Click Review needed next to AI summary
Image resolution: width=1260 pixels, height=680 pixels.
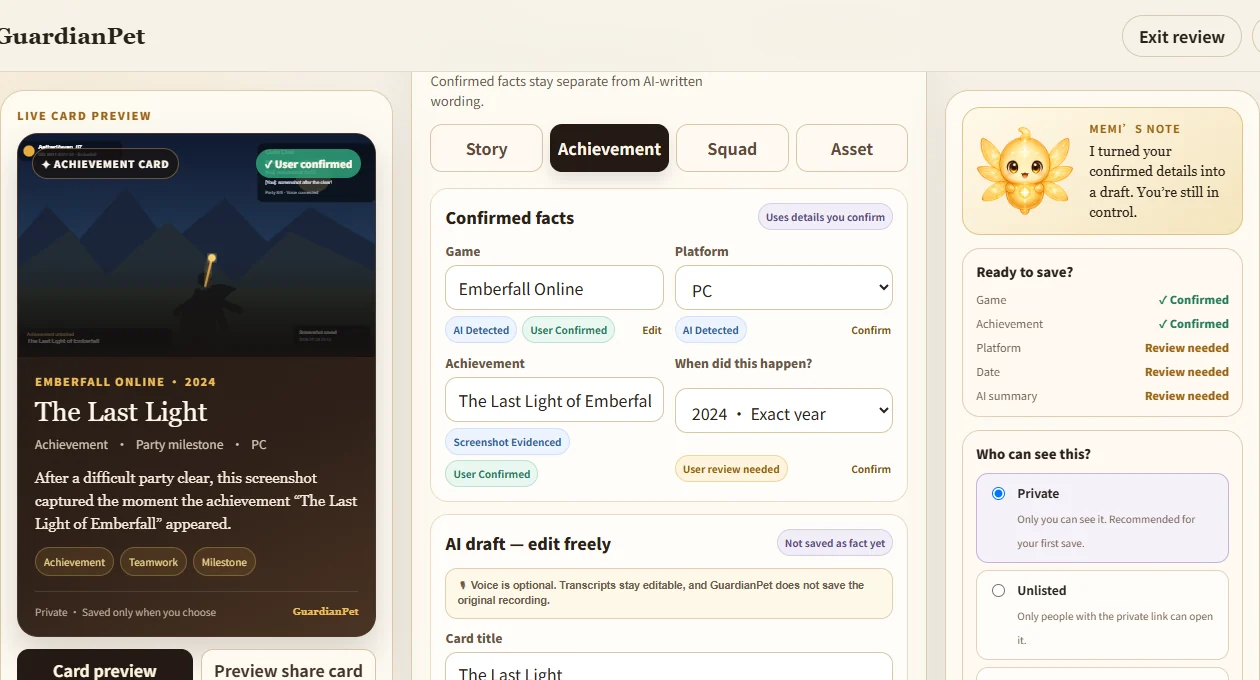pyautogui.click(x=1187, y=396)
